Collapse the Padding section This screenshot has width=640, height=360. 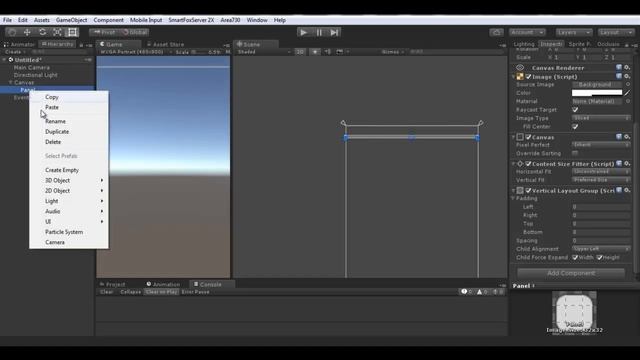[x=513, y=198]
